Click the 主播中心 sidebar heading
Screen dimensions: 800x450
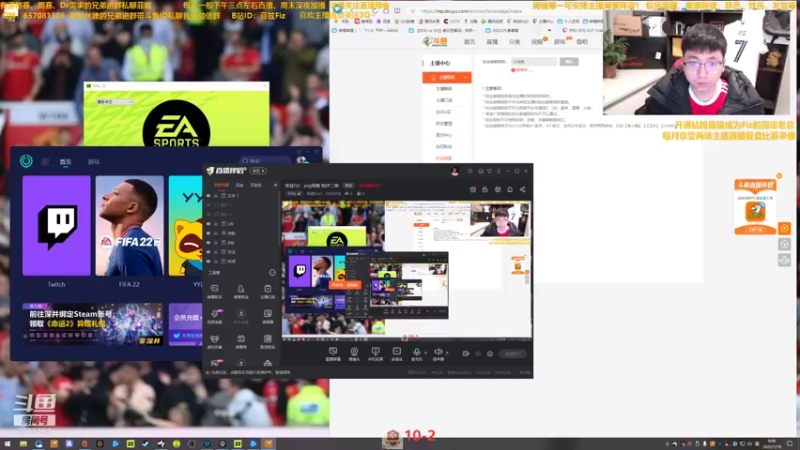coord(440,63)
